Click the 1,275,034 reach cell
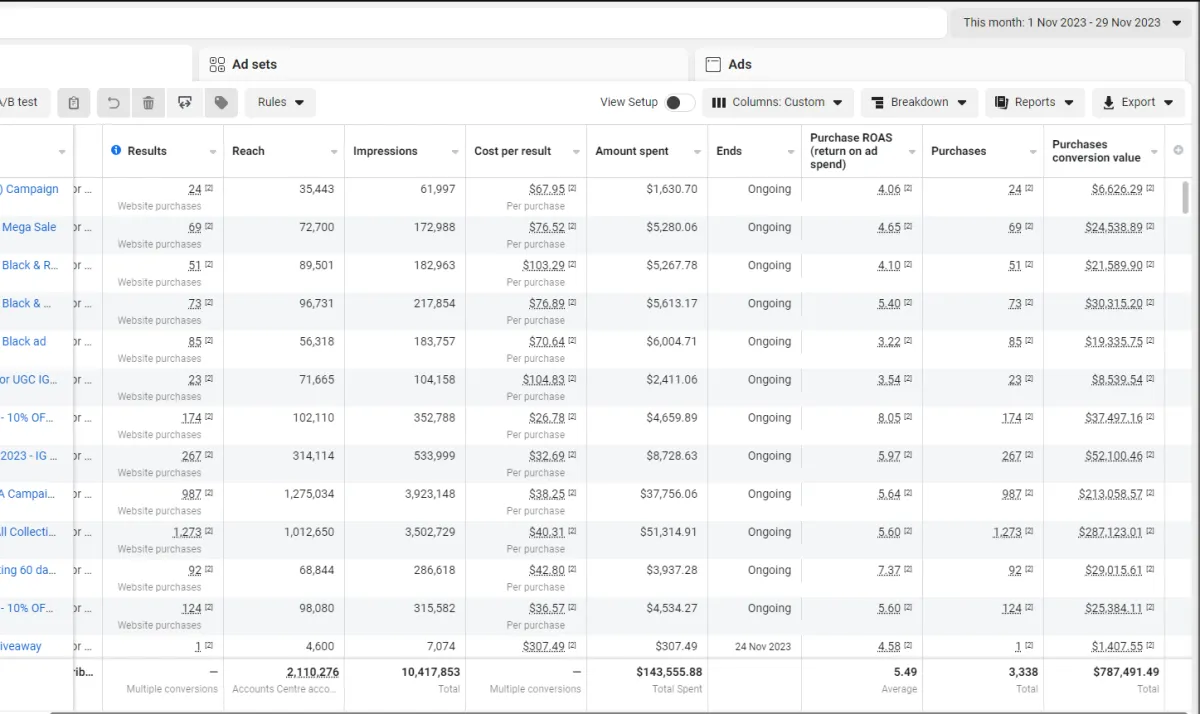This screenshot has width=1200, height=714. [x=309, y=494]
